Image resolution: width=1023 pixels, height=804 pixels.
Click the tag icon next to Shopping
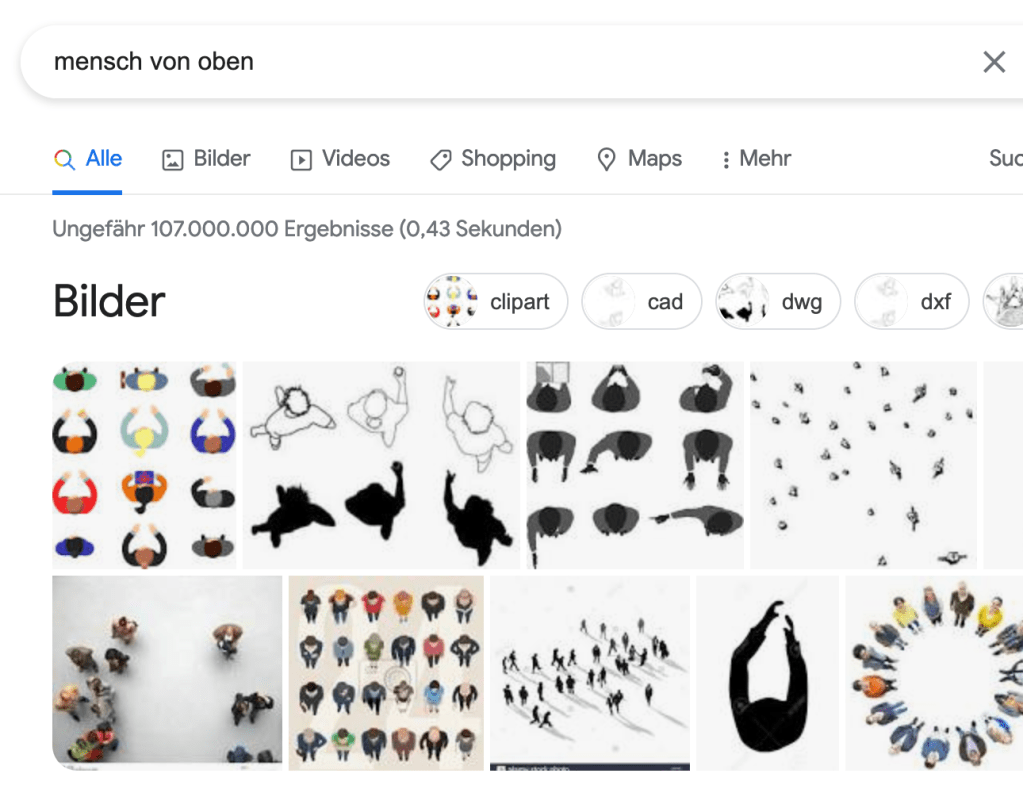point(440,159)
